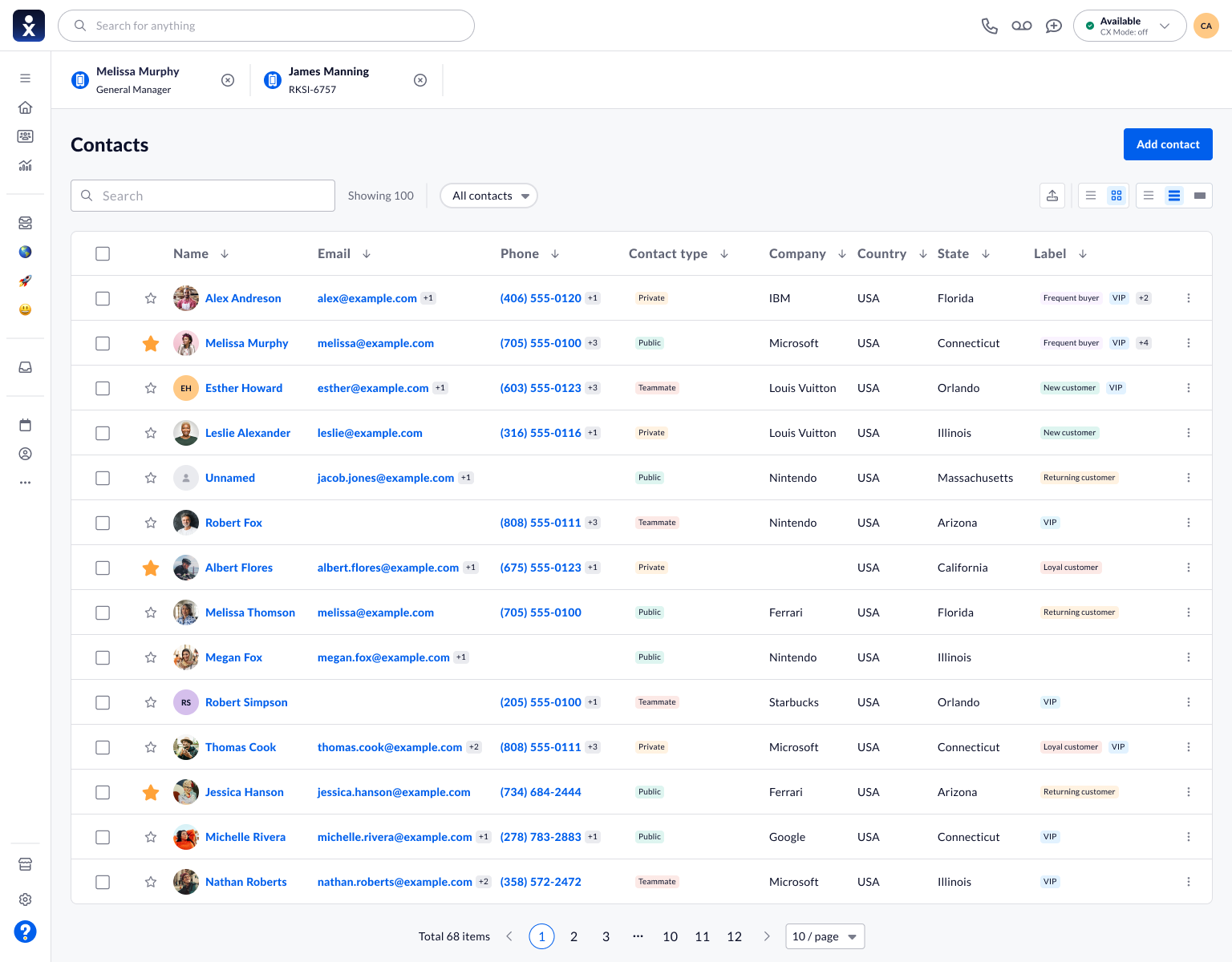Open the analytics chart icon in sidebar
Screen dimensions: 1232x962
point(26,165)
